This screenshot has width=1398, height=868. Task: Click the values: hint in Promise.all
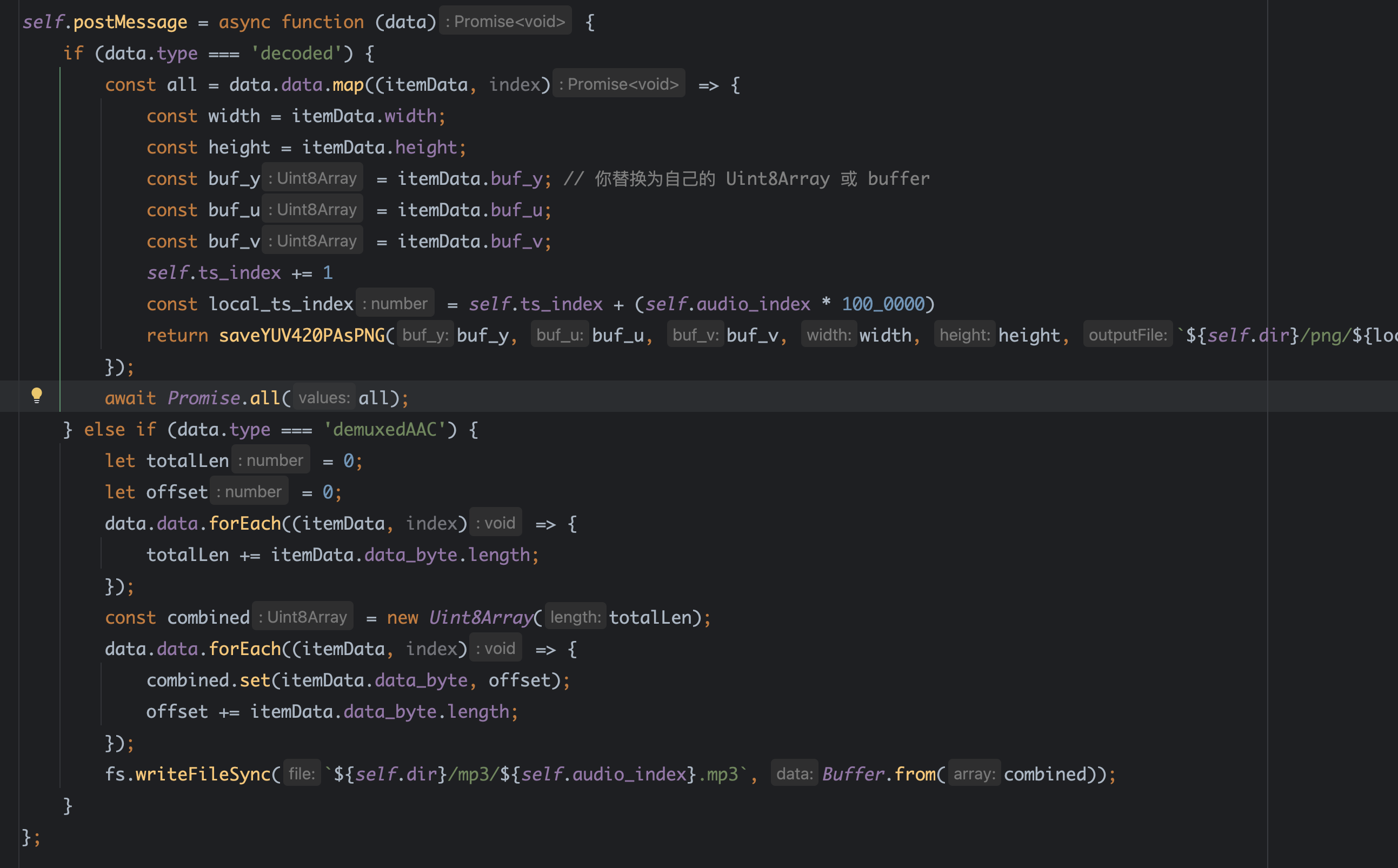324,398
